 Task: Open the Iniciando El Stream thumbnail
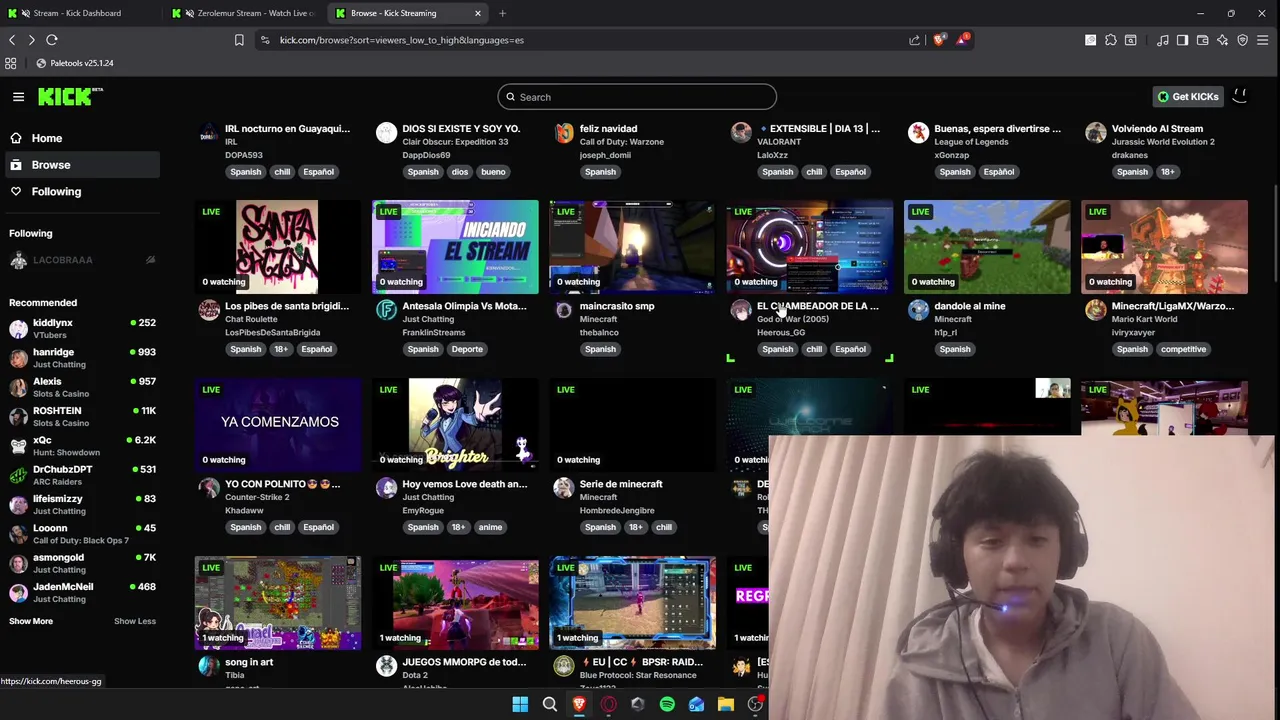coord(455,247)
